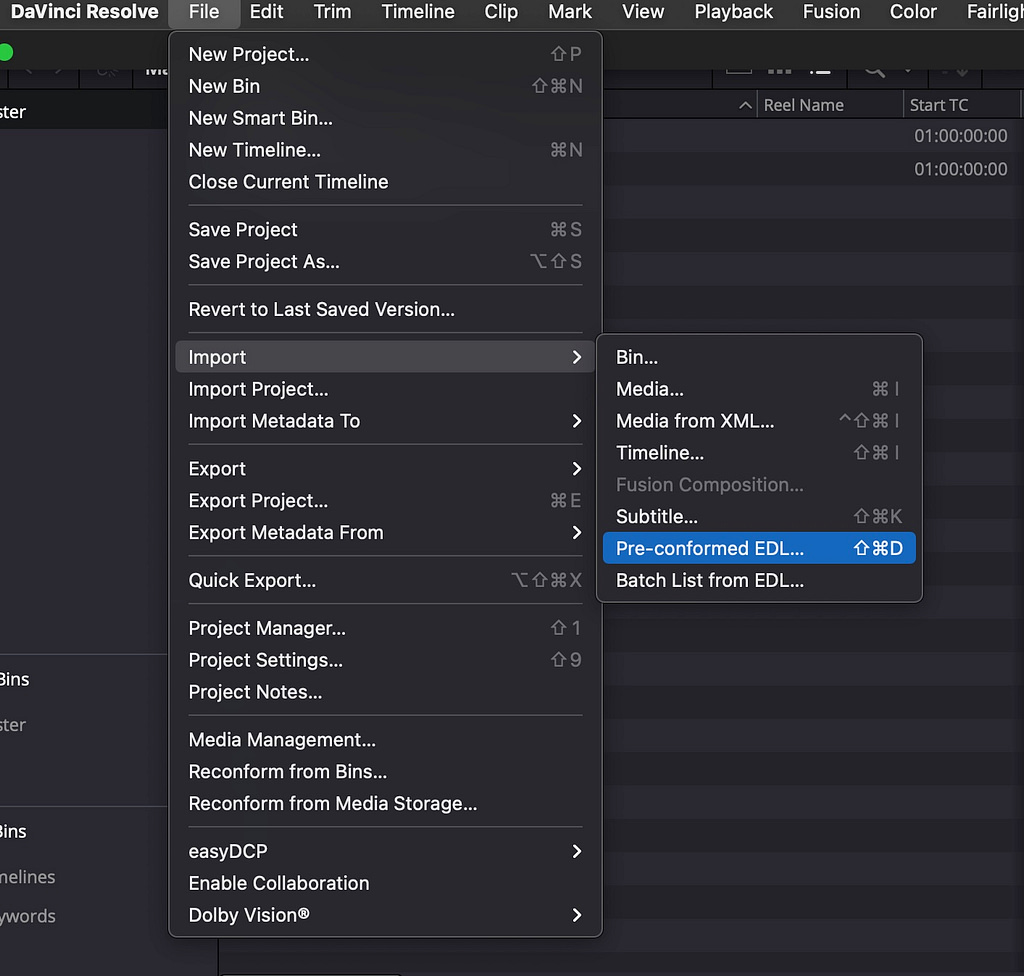Select New Smart Bin... entry

385,118
